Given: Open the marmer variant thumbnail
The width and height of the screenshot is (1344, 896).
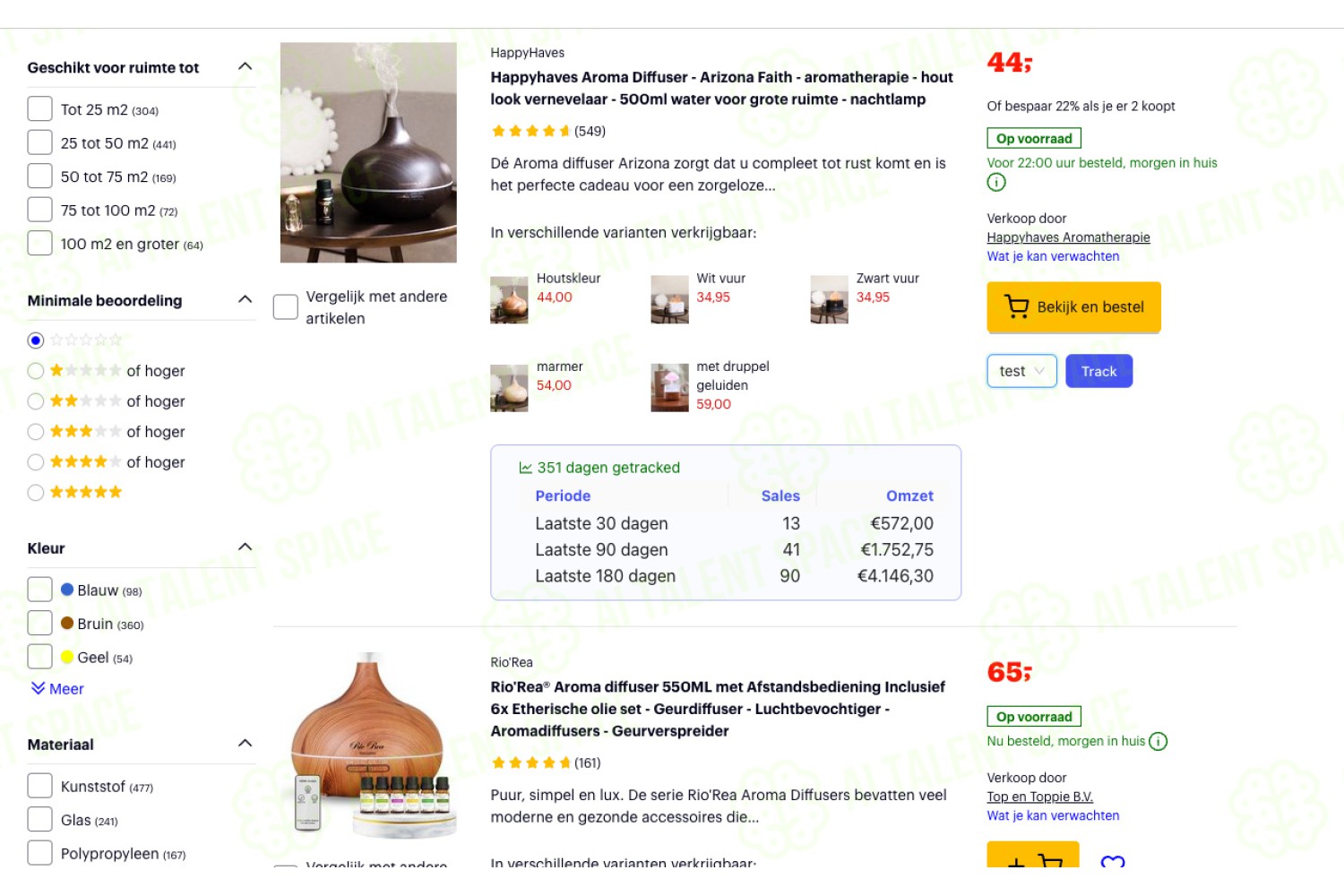Looking at the screenshot, I should coord(509,388).
